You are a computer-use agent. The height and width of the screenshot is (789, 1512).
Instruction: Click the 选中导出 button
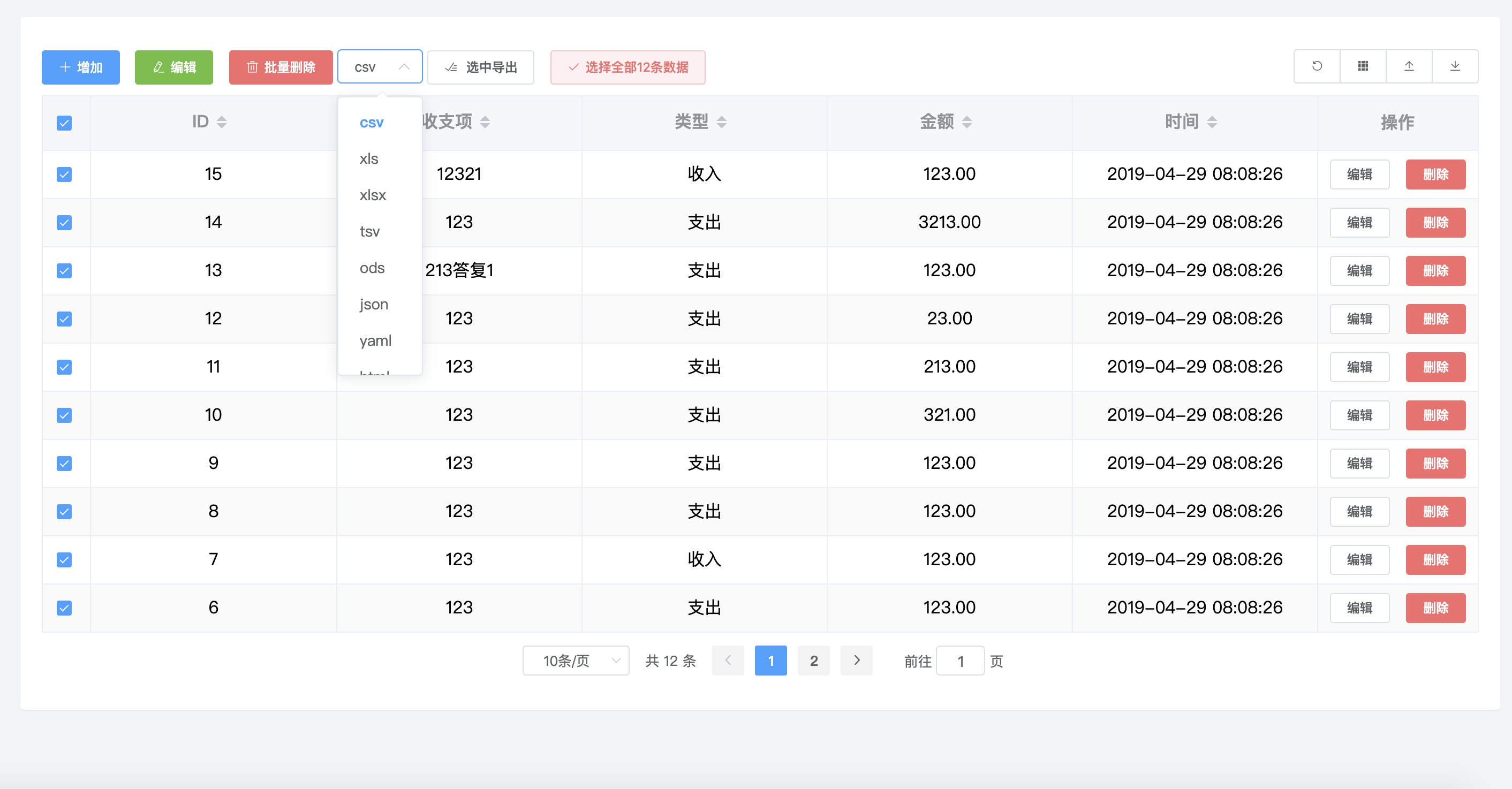[x=481, y=67]
